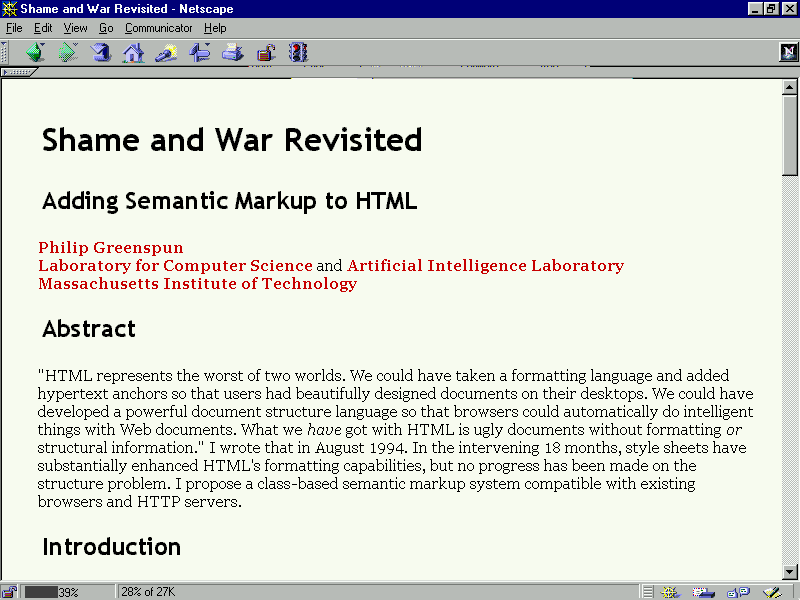Image resolution: width=800 pixels, height=600 pixels.
Task: Expand the collapsed toolbar tab below navigation bar
Action: coord(20,72)
